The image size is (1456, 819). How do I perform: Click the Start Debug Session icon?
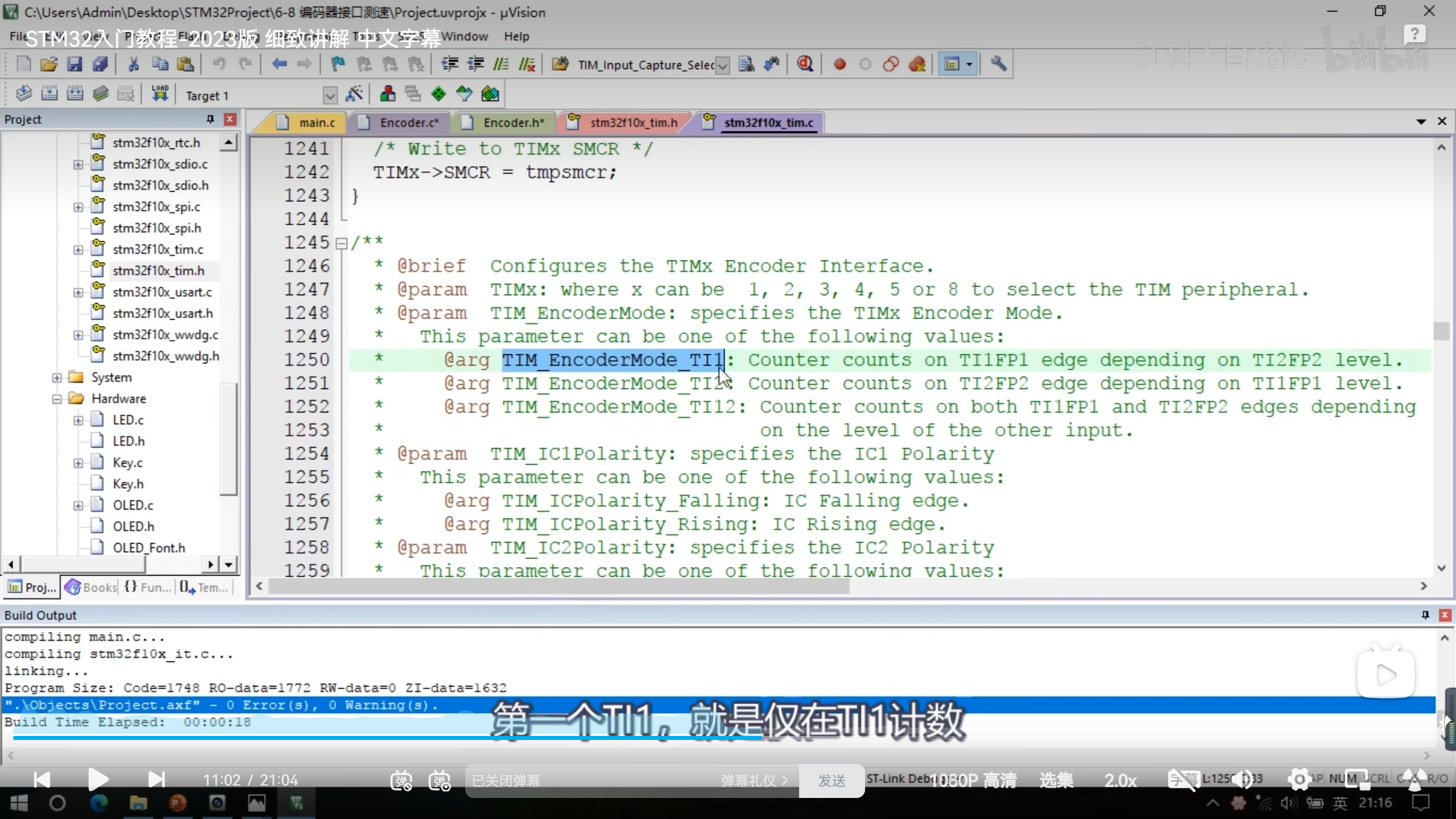805,64
